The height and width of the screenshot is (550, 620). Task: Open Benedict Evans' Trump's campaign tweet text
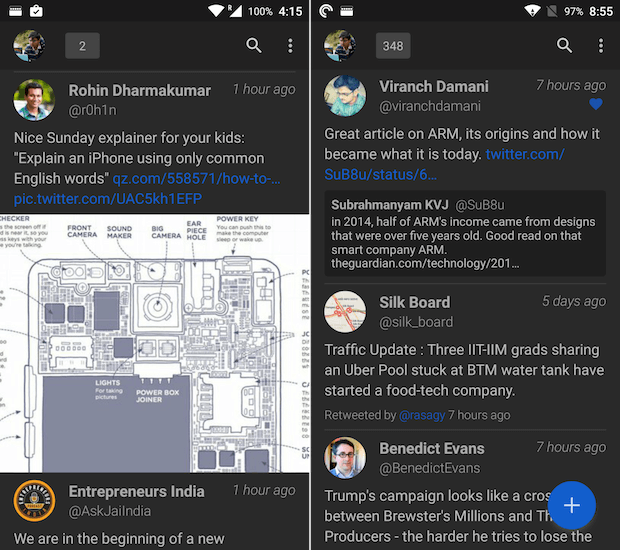tap(458, 516)
